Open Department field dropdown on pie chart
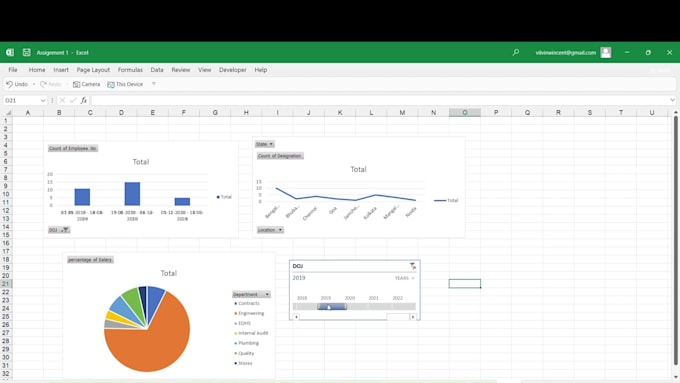This screenshot has width=680, height=383. [252, 294]
